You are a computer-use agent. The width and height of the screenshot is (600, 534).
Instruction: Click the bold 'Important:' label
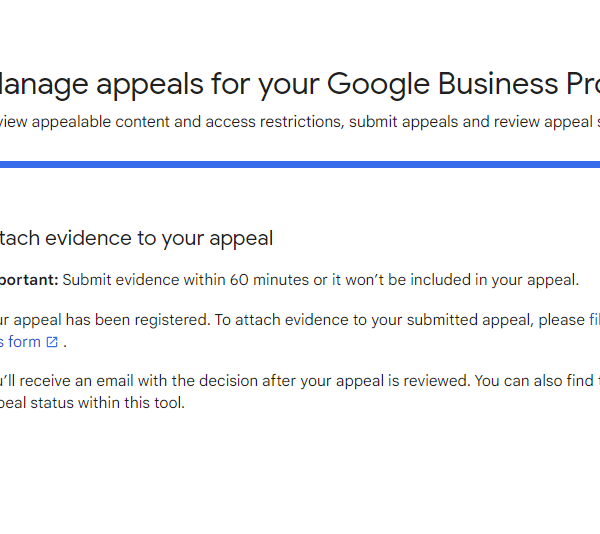(x=29, y=280)
